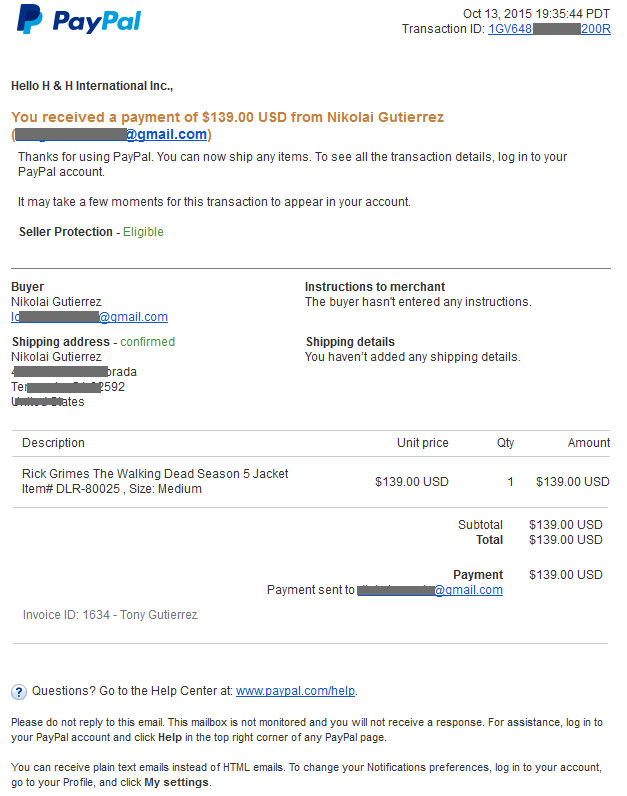
Task: Click the PayPal wordmark in the header
Action: pos(96,21)
